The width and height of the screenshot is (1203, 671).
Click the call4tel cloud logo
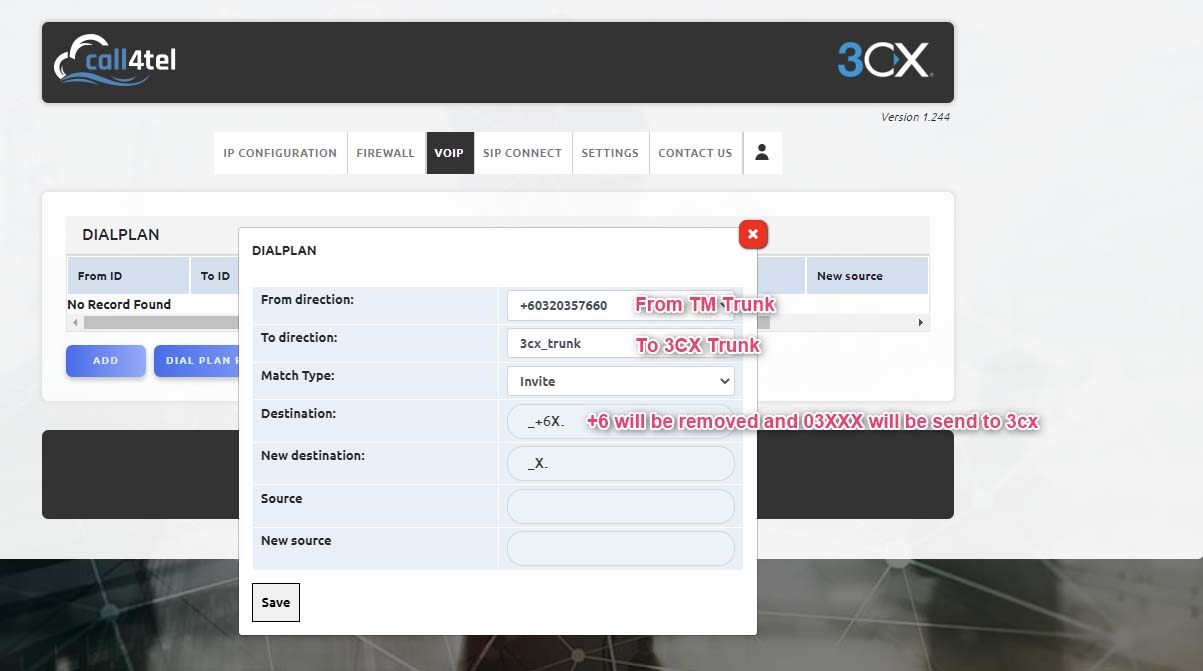(115, 61)
